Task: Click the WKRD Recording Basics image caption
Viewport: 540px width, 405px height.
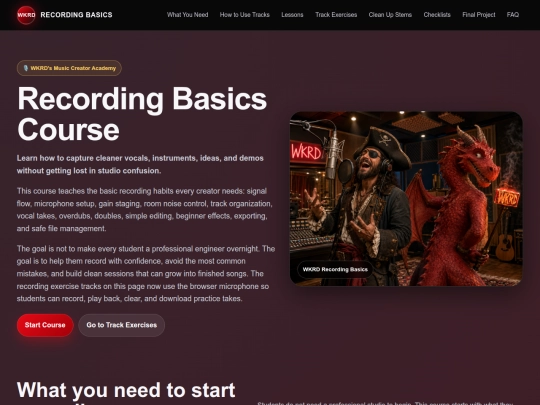Action: pyautogui.click(x=335, y=269)
